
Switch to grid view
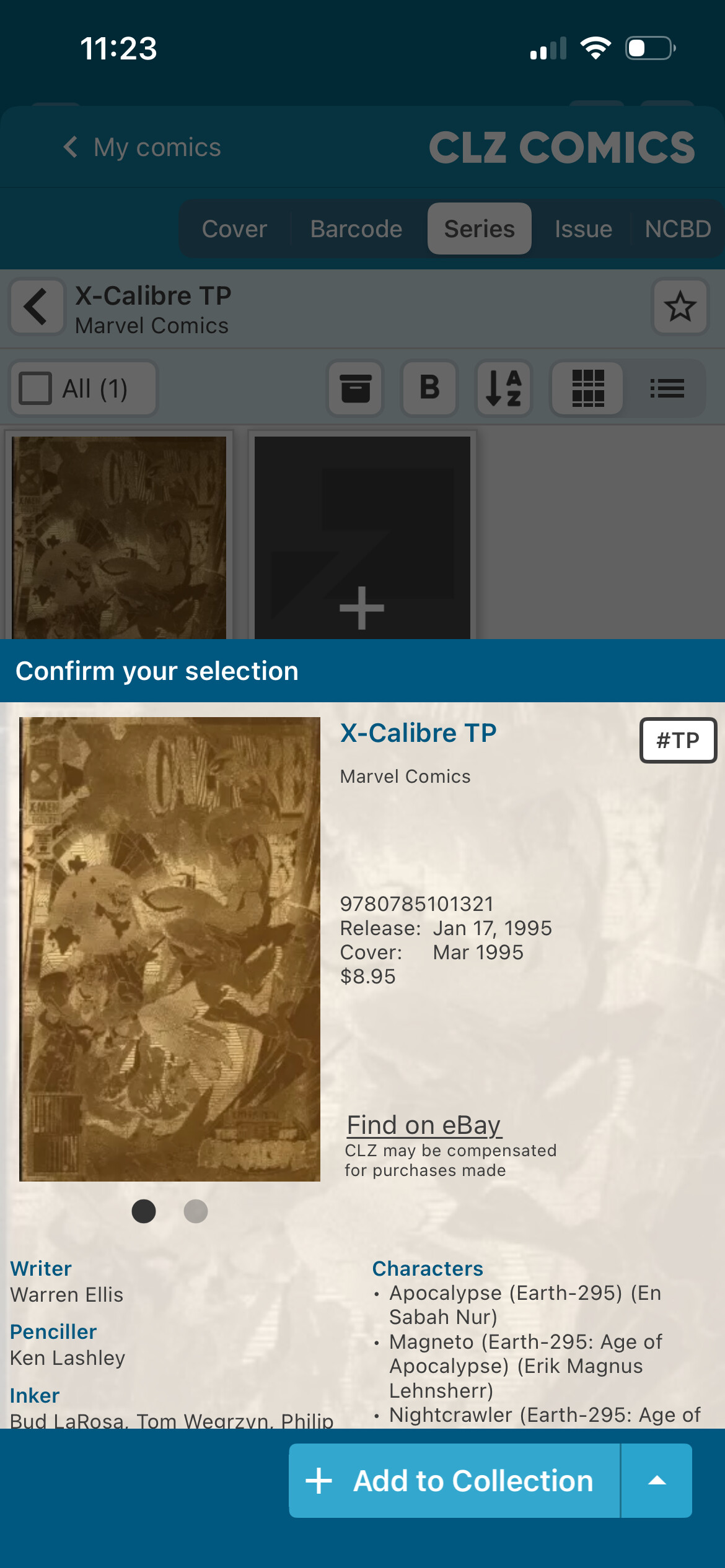[587, 389]
